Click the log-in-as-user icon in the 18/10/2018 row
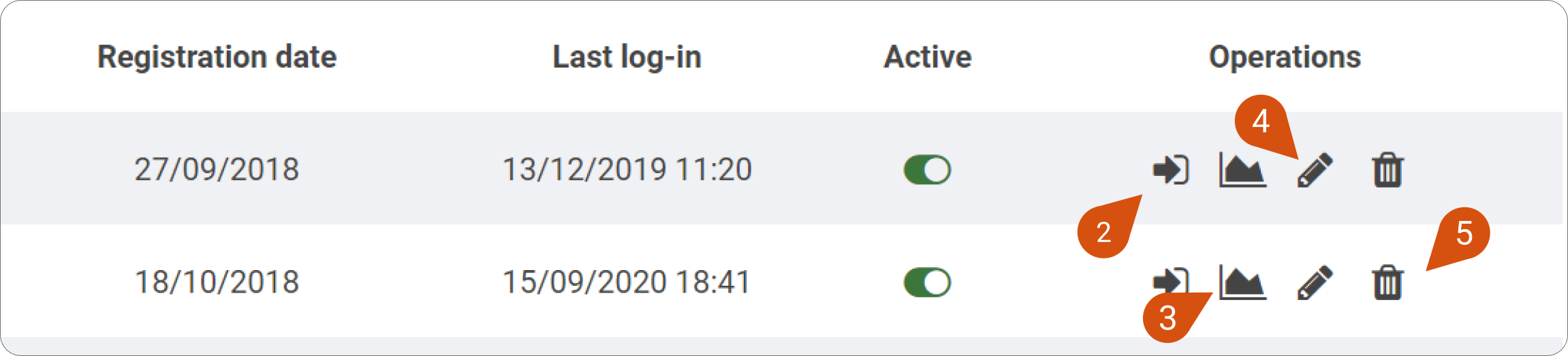The width and height of the screenshot is (1568, 356). 1171,282
